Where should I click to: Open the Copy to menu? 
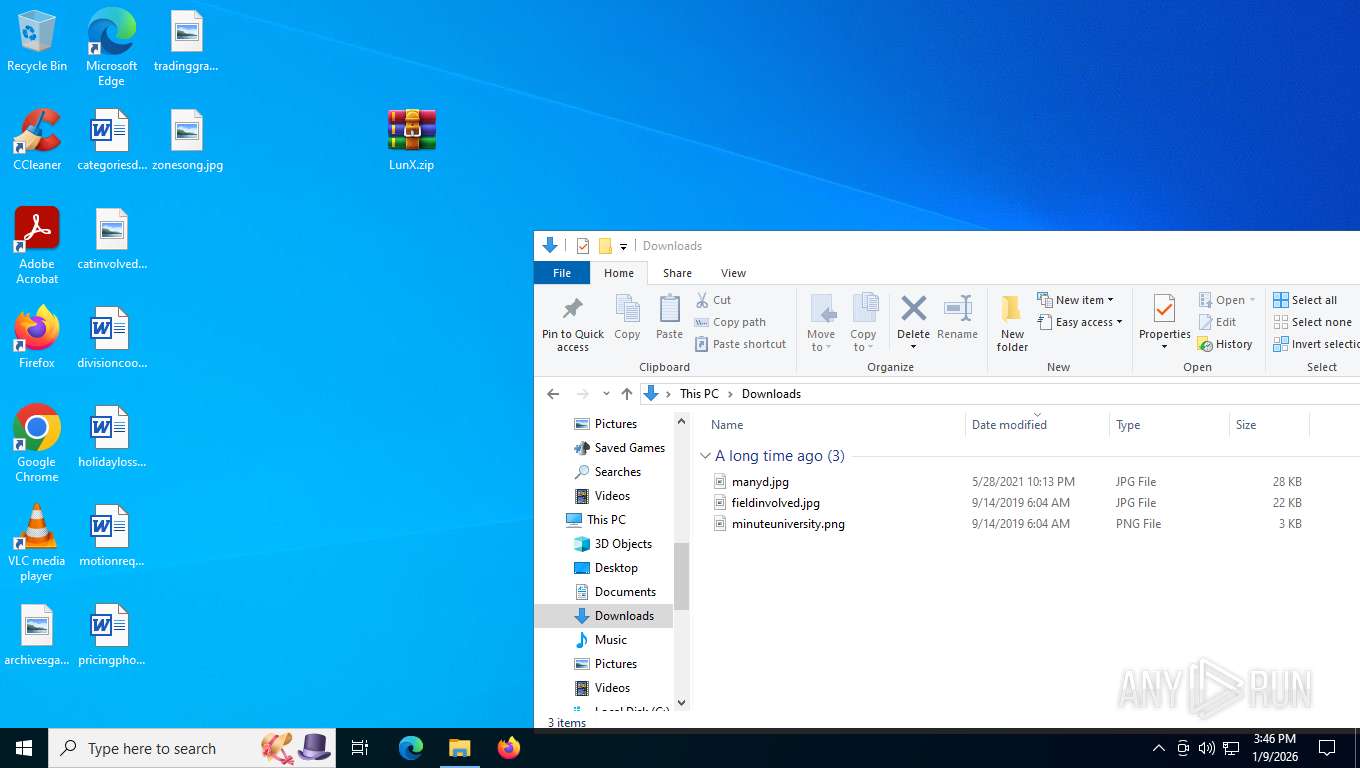pyautogui.click(x=863, y=323)
